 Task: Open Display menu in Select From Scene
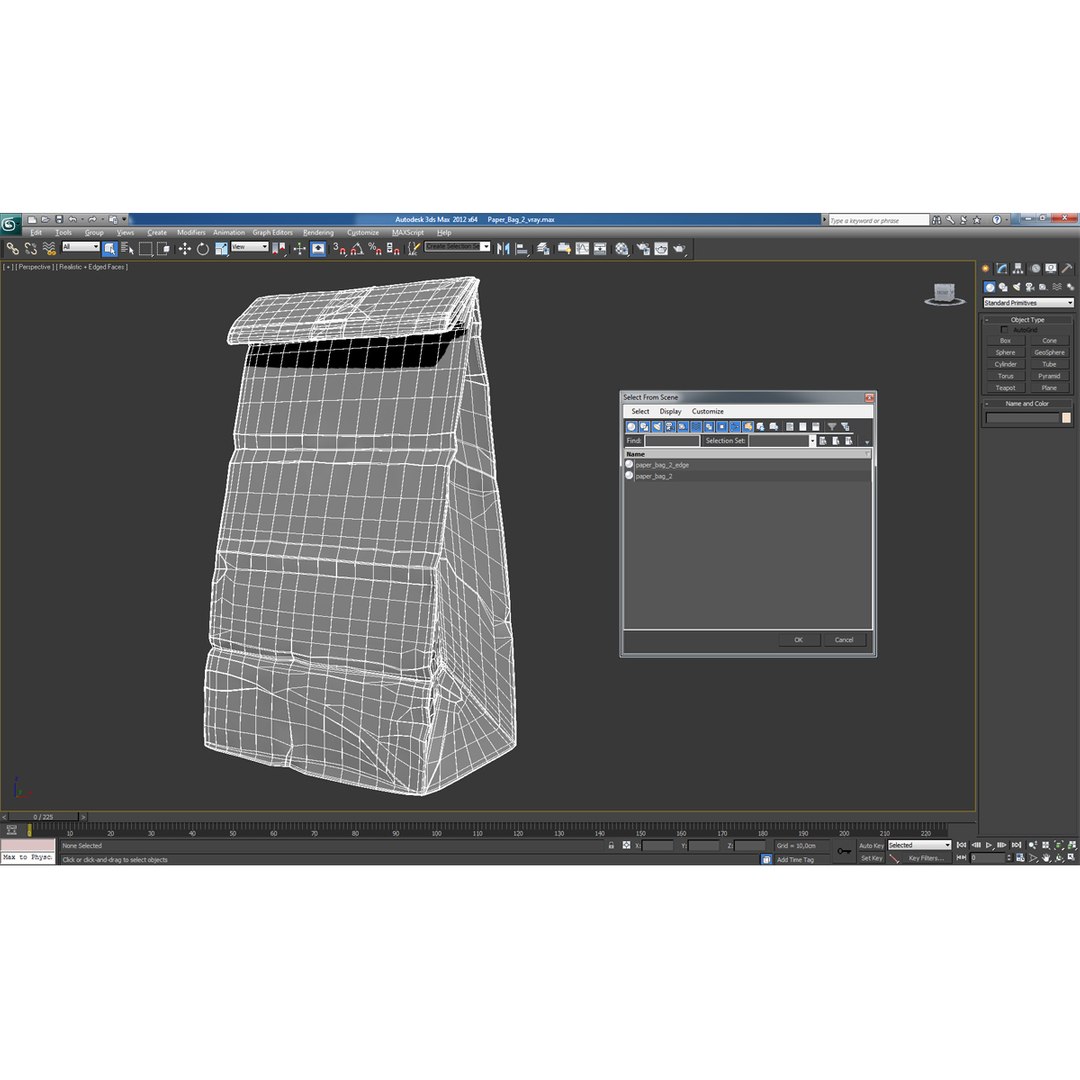tap(670, 411)
